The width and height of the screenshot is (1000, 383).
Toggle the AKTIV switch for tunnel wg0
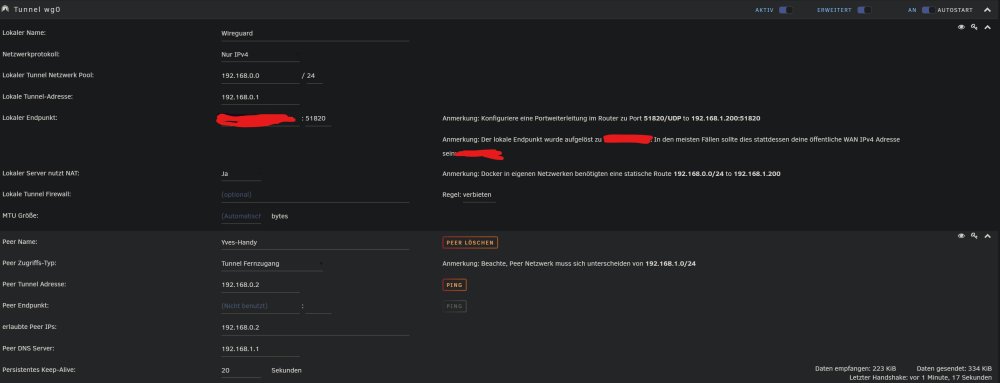[x=786, y=10]
